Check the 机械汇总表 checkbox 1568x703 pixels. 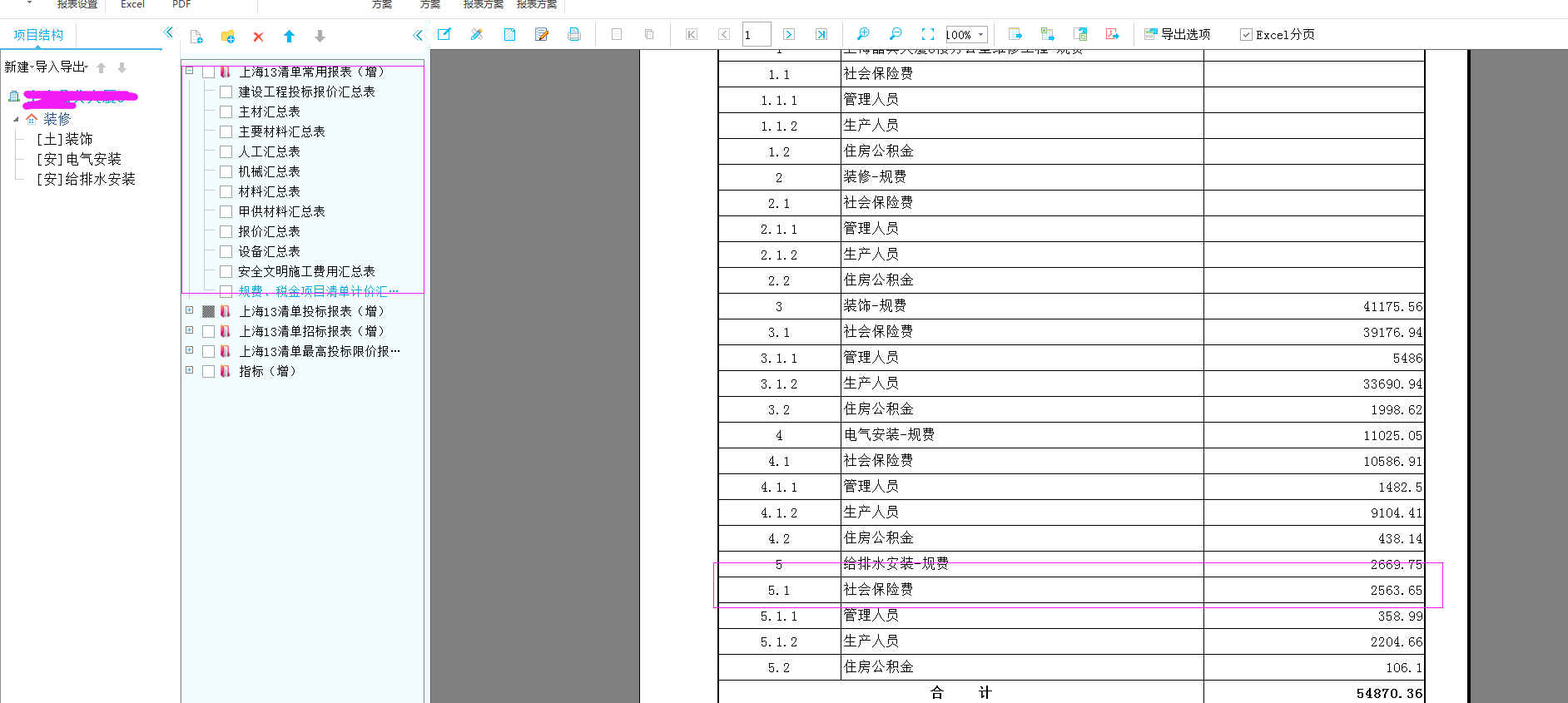click(226, 171)
